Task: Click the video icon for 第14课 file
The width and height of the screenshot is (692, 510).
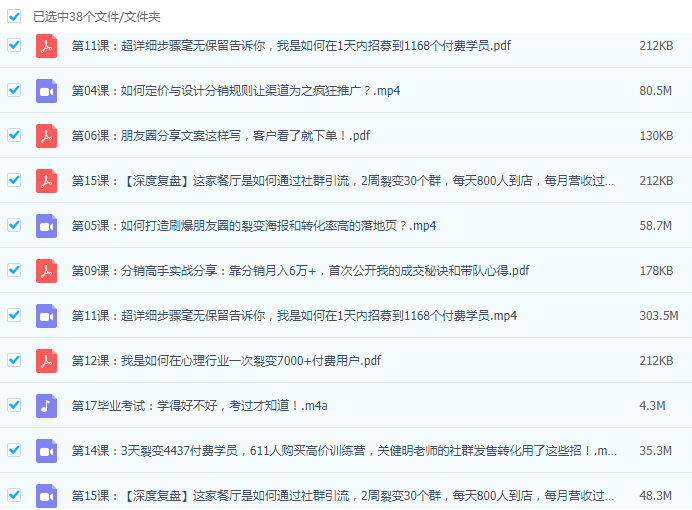Action: [46, 451]
